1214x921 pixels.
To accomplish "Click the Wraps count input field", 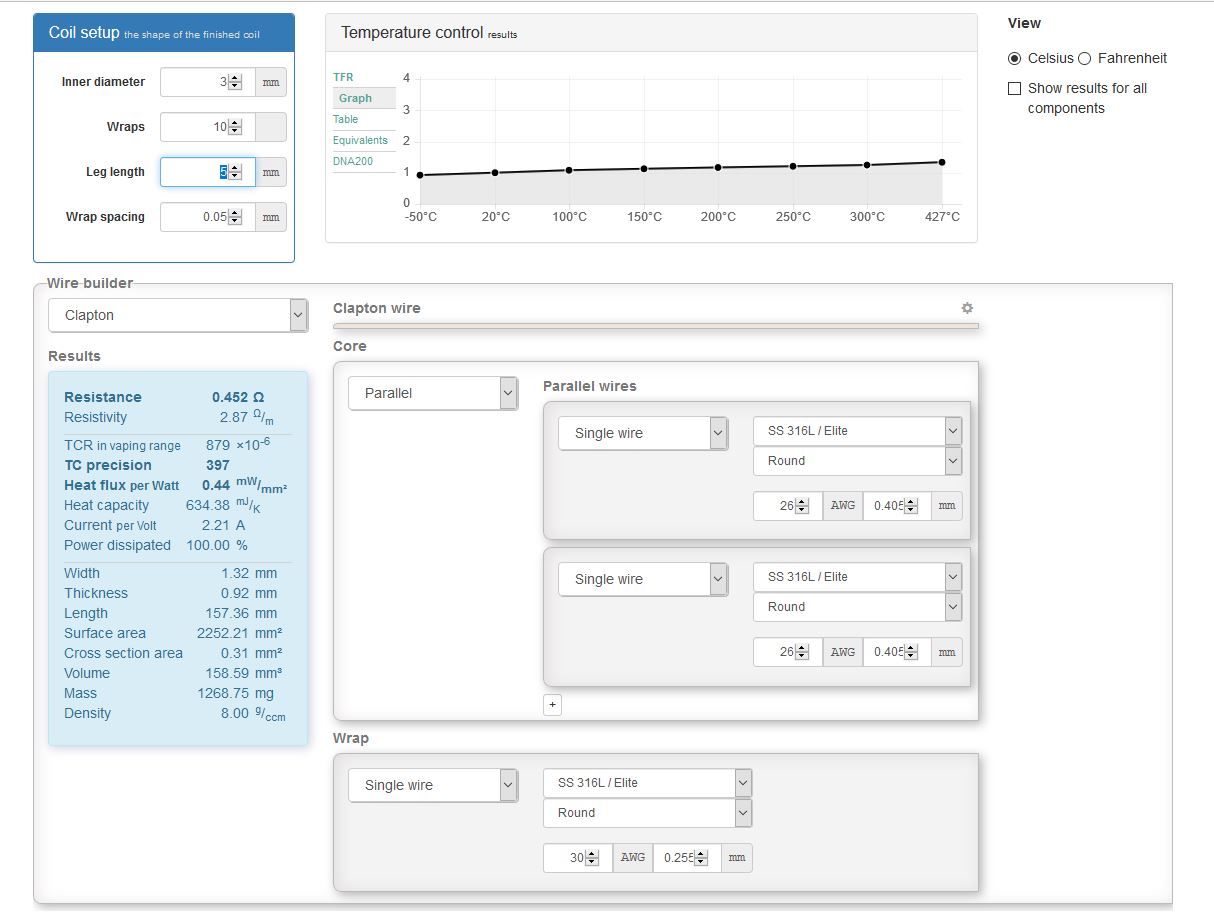I will point(207,127).
